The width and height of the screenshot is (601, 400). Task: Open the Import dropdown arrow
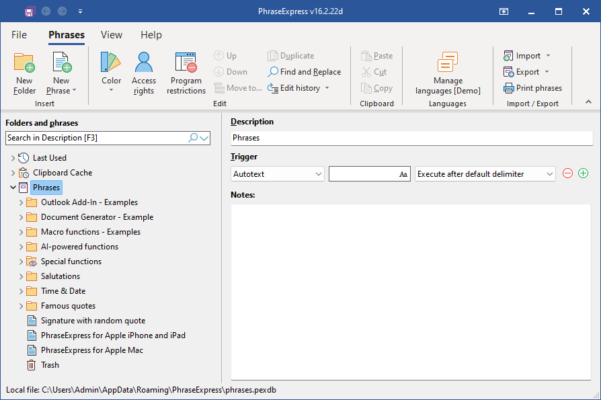548,56
